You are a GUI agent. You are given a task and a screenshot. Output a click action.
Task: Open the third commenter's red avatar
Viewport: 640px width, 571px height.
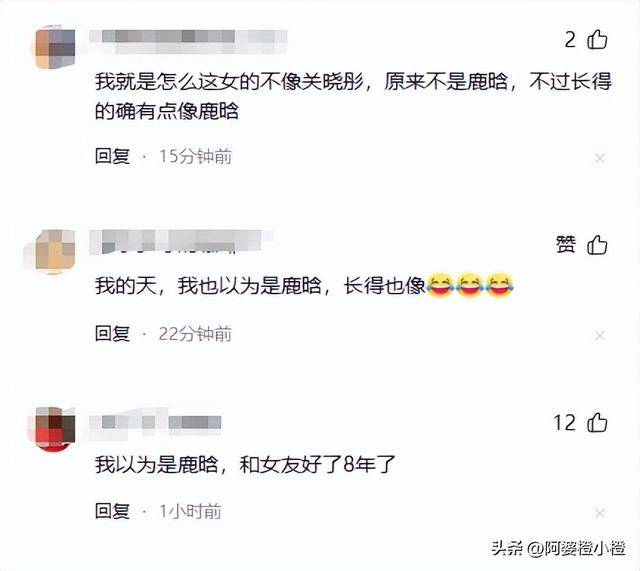tap(55, 428)
